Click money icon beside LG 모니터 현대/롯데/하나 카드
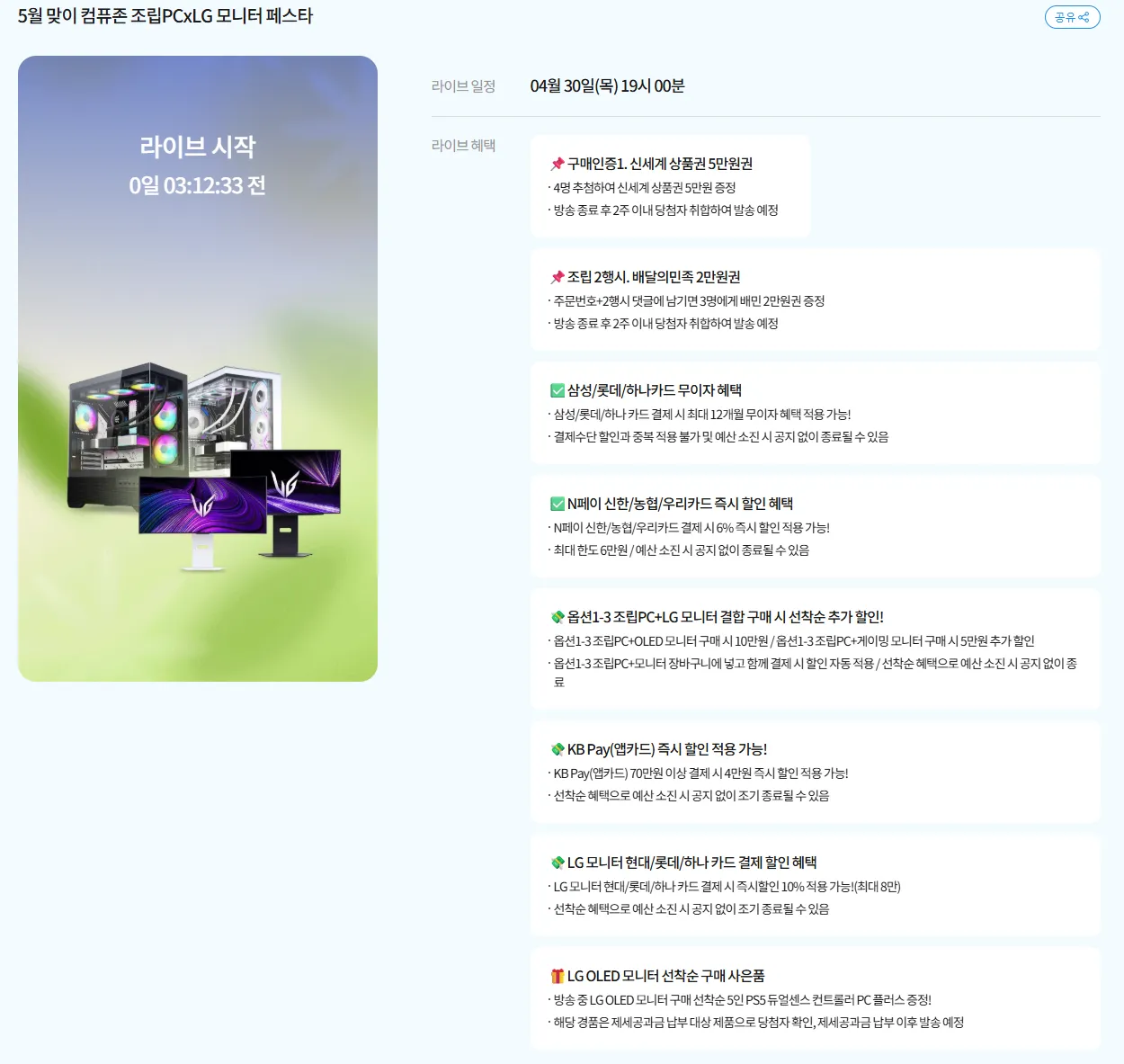 coord(558,863)
